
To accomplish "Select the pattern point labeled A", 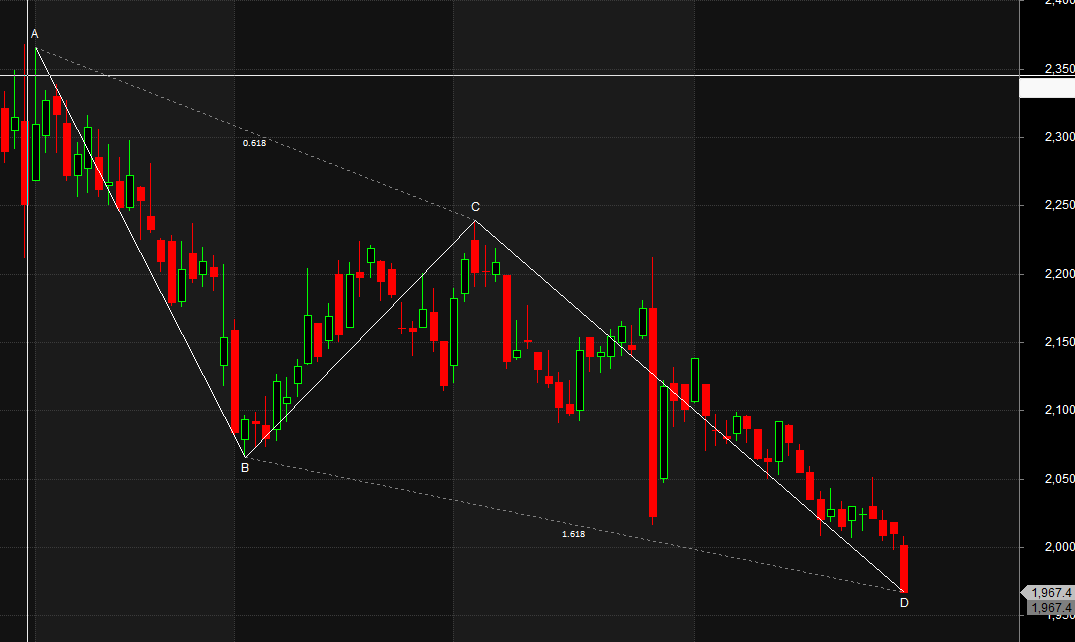I will coord(35,34).
